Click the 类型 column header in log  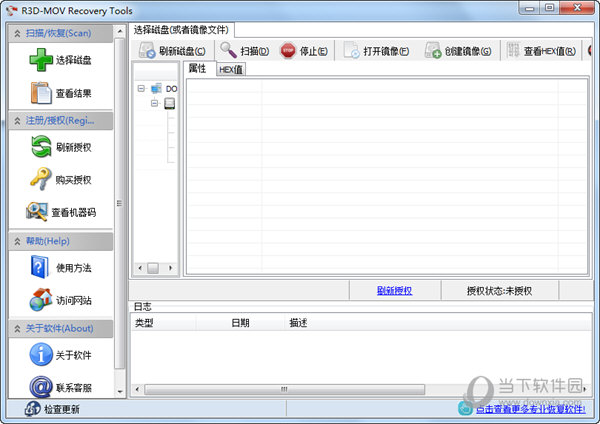pyautogui.click(x=163, y=323)
